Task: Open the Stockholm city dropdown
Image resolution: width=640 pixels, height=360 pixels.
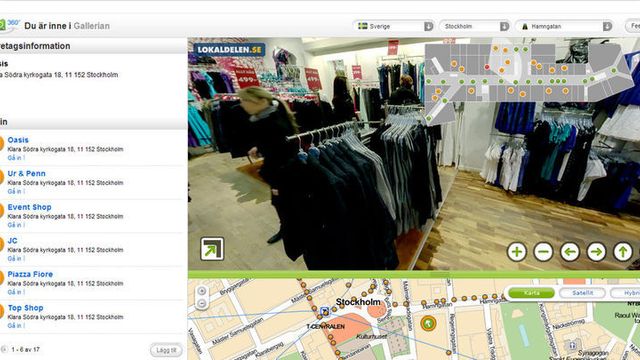Action: coord(474,26)
